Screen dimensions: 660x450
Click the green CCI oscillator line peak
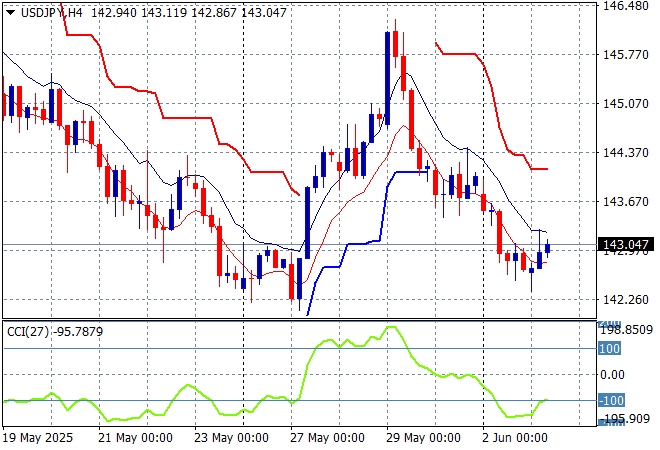[390, 327]
